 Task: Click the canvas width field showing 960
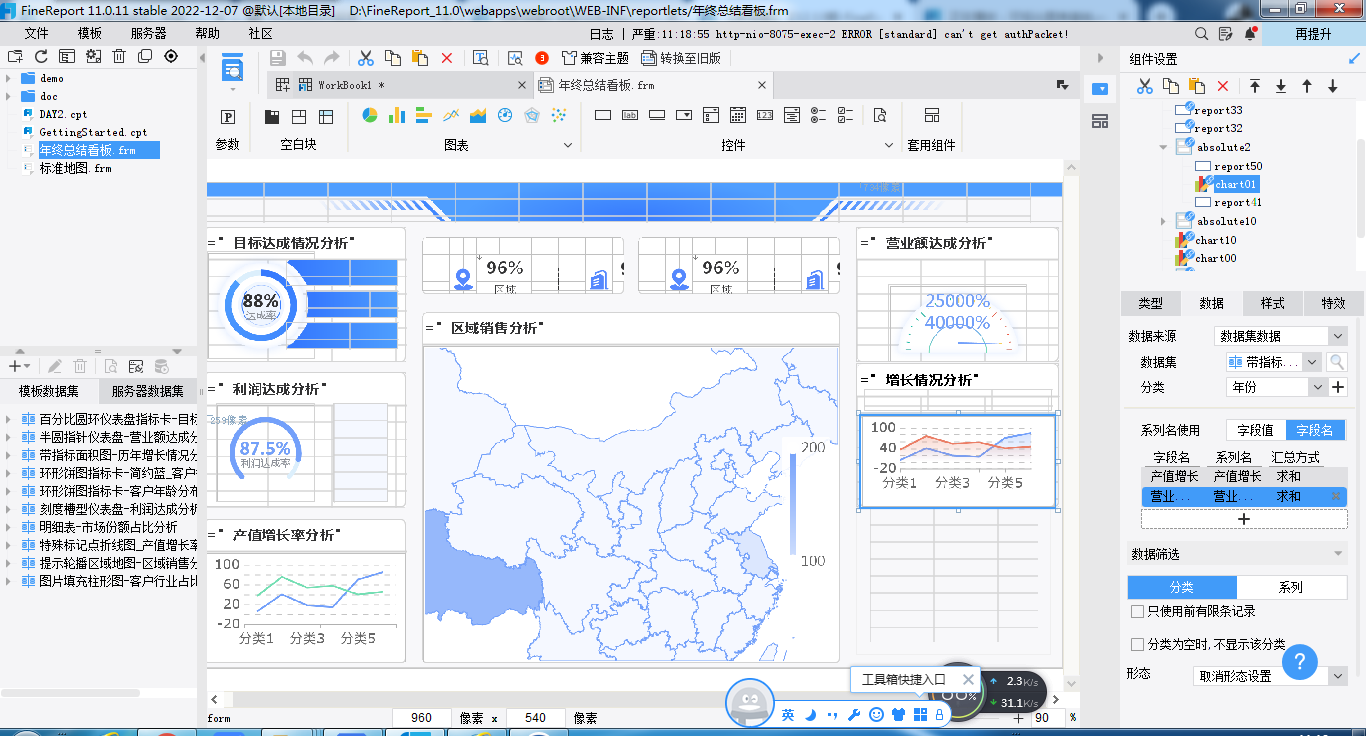[422, 718]
